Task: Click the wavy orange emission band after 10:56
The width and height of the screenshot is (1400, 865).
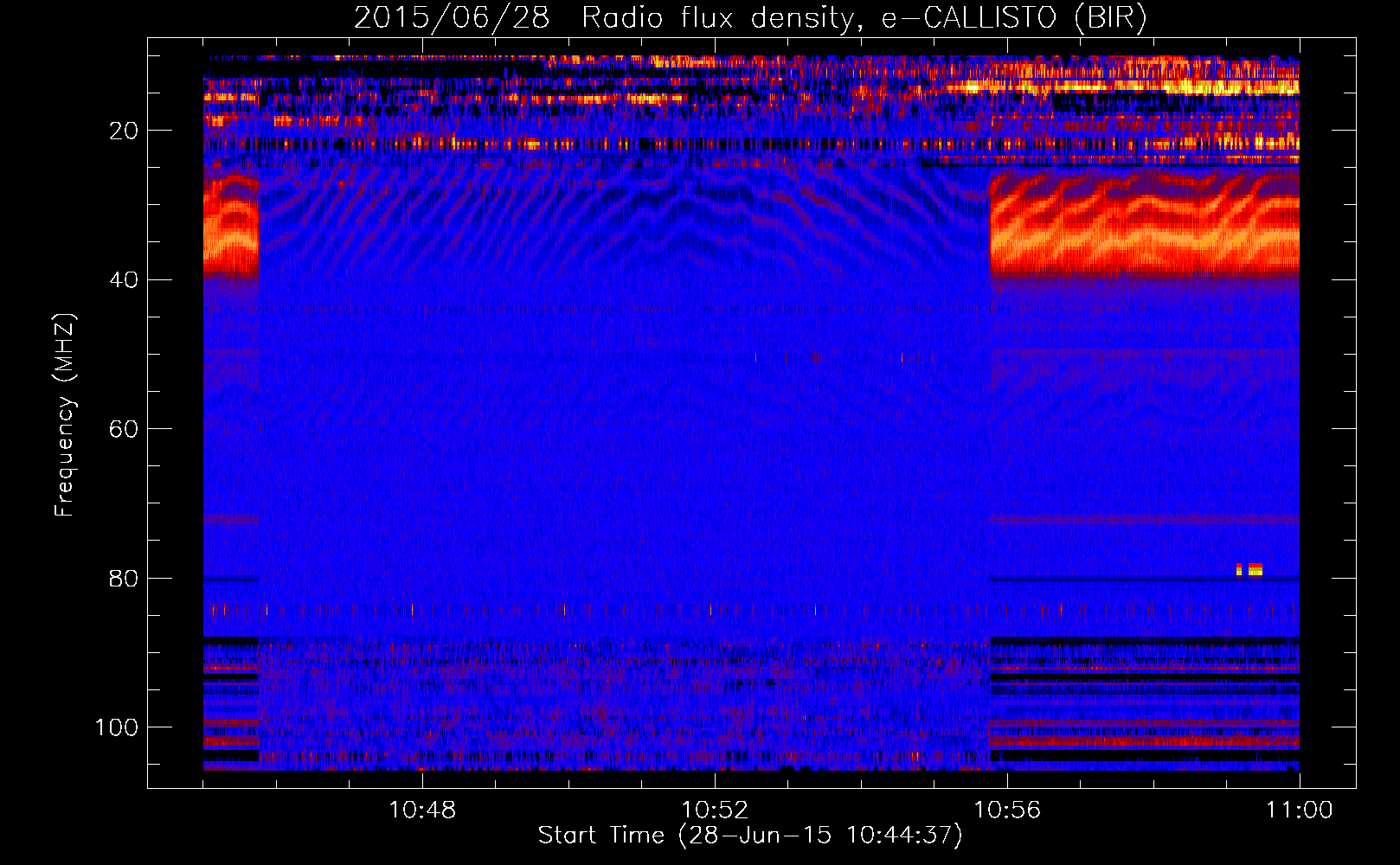Action: [x=1144, y=223]
